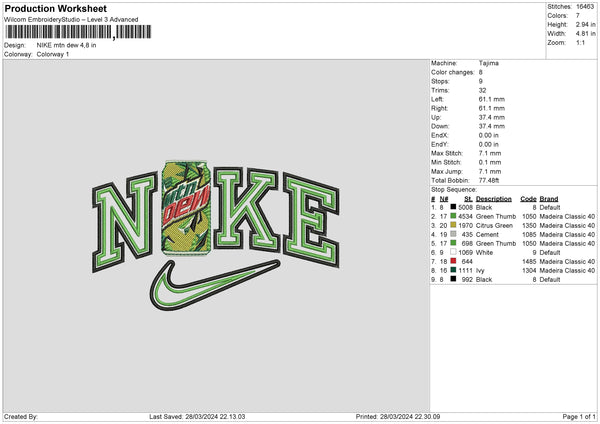Click the letter K in the embroidery design
Viewport: 600px width, 424px height.
point(246,210)
